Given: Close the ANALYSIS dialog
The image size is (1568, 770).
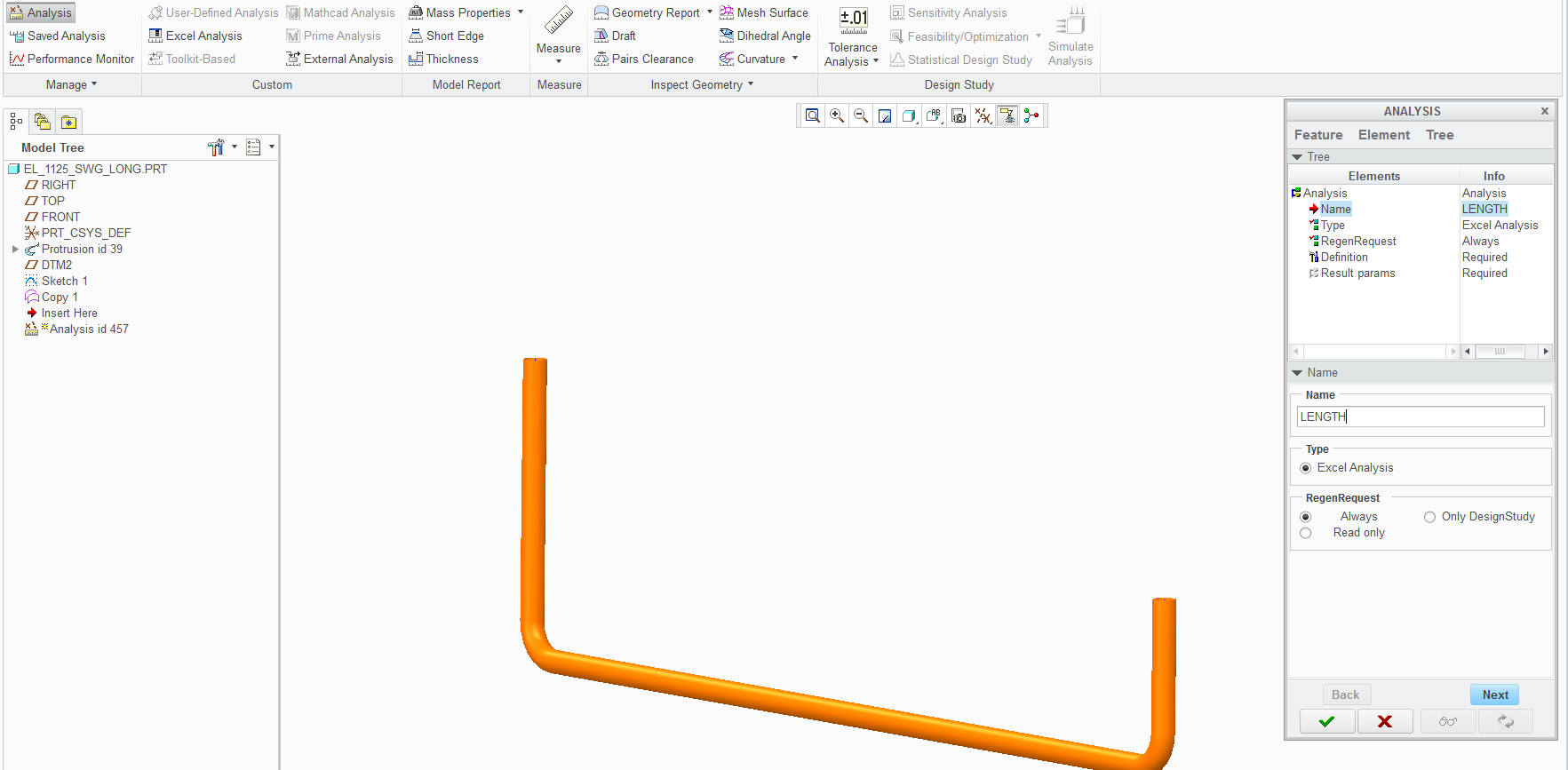Looking at the screenshot, I should (x=1545, y=111).
